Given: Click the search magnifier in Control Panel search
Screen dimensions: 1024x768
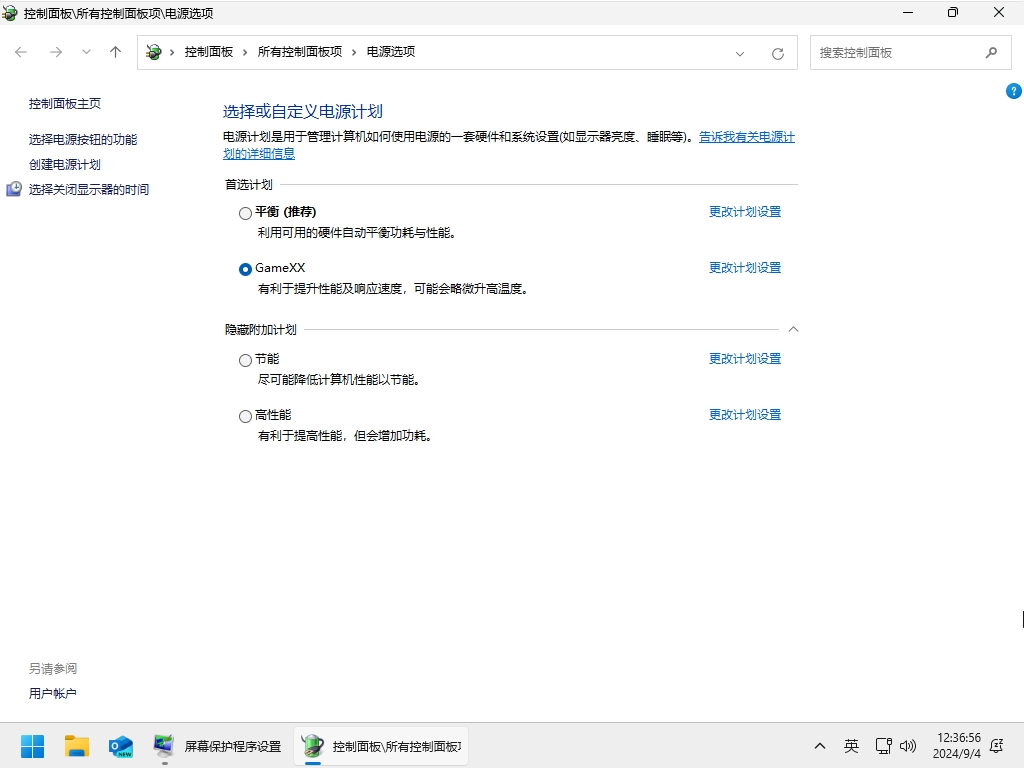Looking at the screenshot, I should point(991,51).
